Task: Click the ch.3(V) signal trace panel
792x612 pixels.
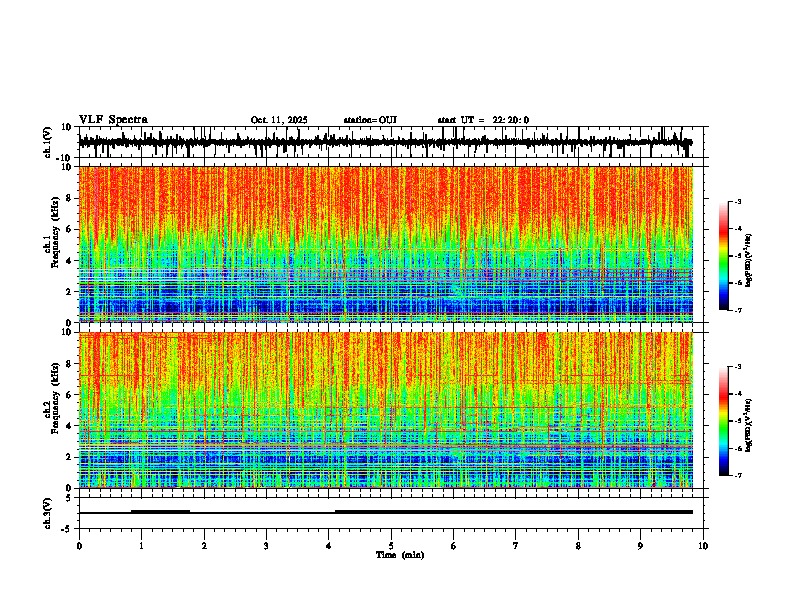Action: point(393,513)
